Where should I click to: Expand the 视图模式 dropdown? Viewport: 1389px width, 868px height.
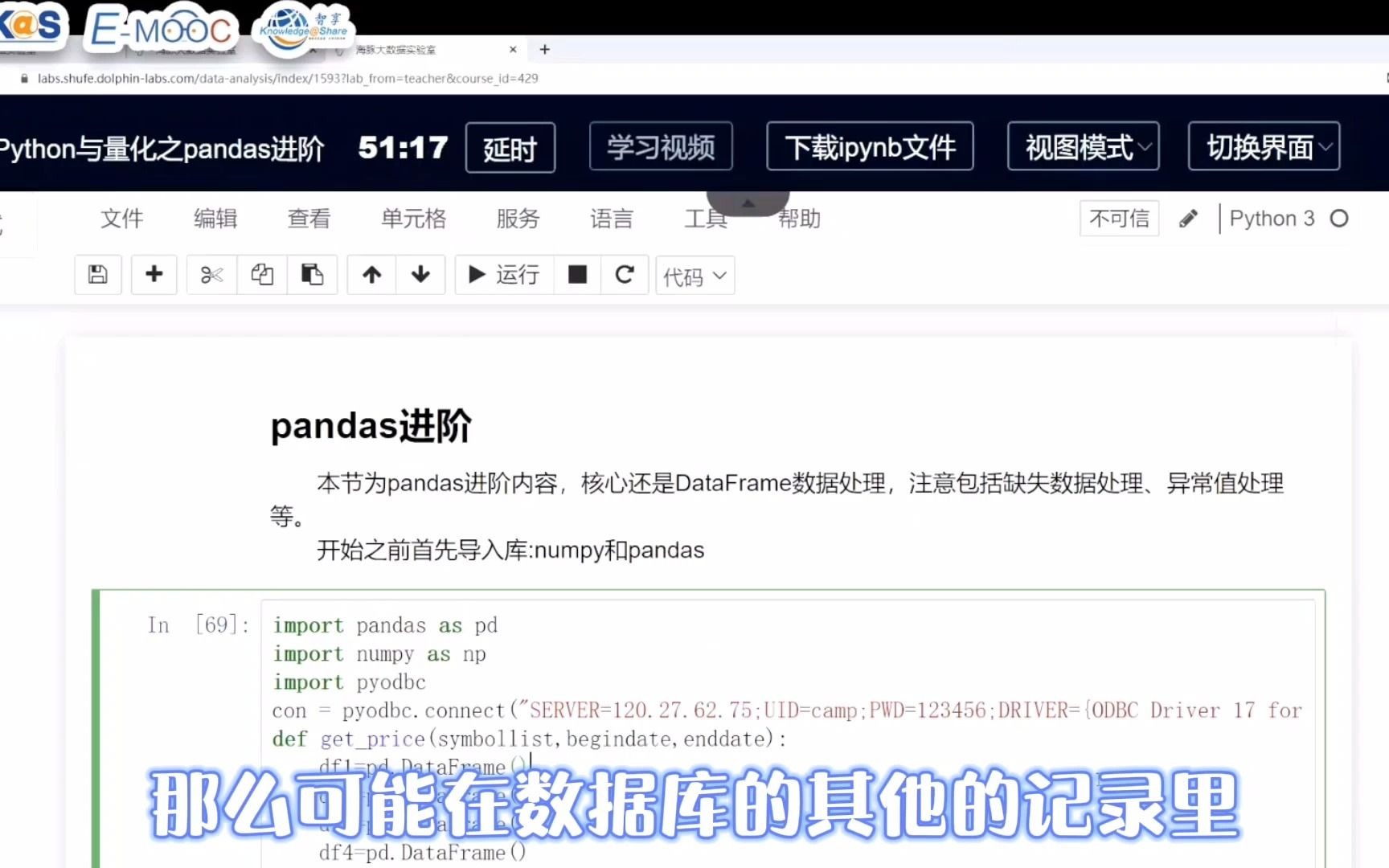tap(1083, 147)
